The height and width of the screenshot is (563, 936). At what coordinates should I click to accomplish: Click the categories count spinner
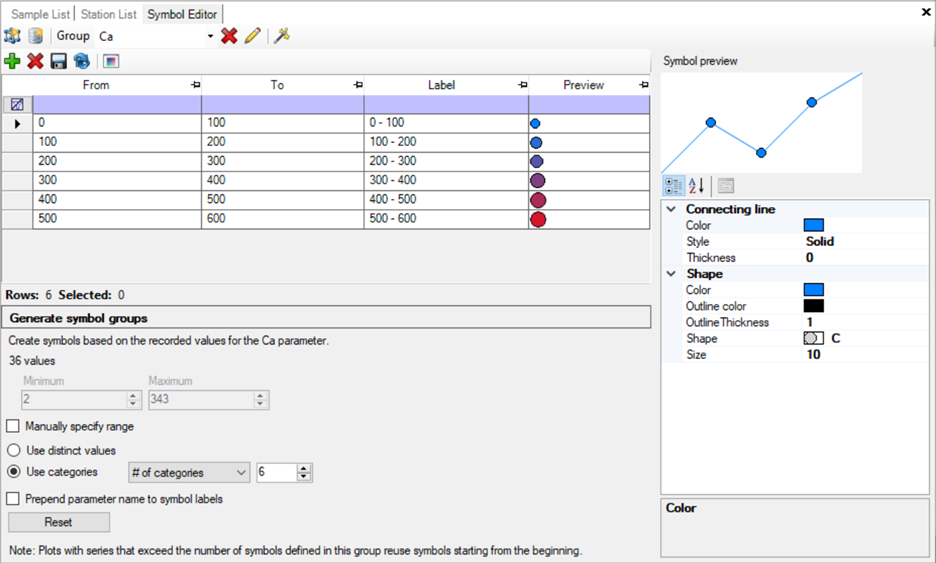pos(304,473)
